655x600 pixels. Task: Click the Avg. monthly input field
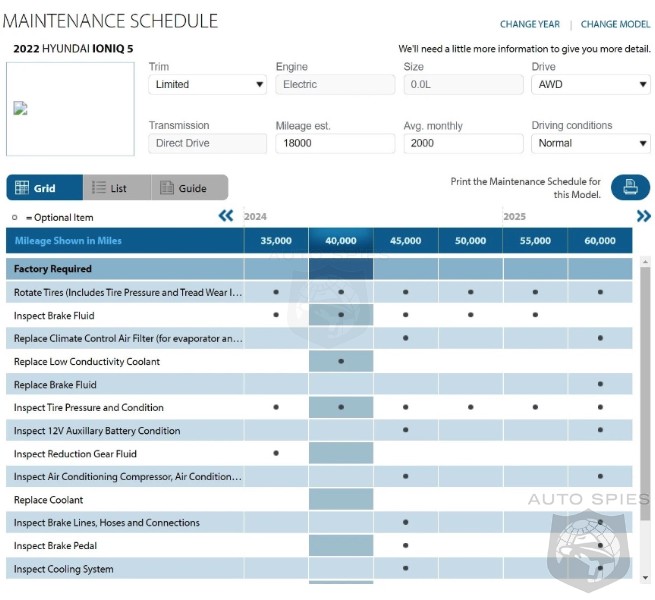point(463,143)
